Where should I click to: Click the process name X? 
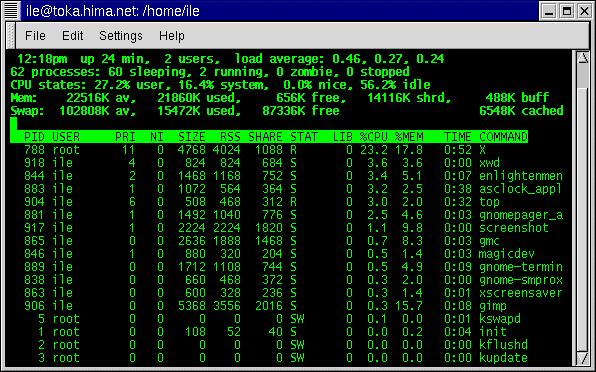pos(482,150)
